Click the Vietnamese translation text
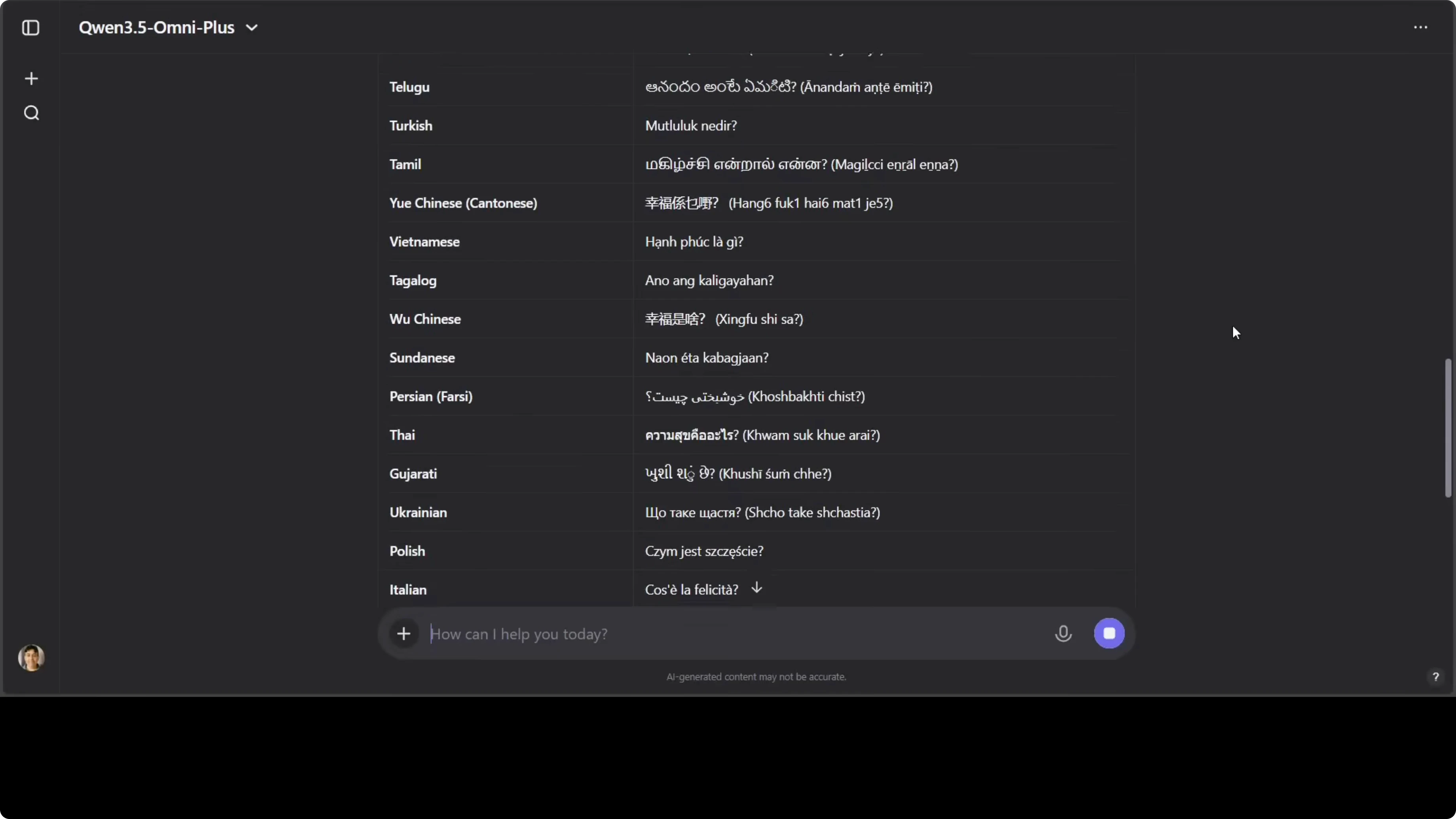1456x819 pixels. point(694,242)
